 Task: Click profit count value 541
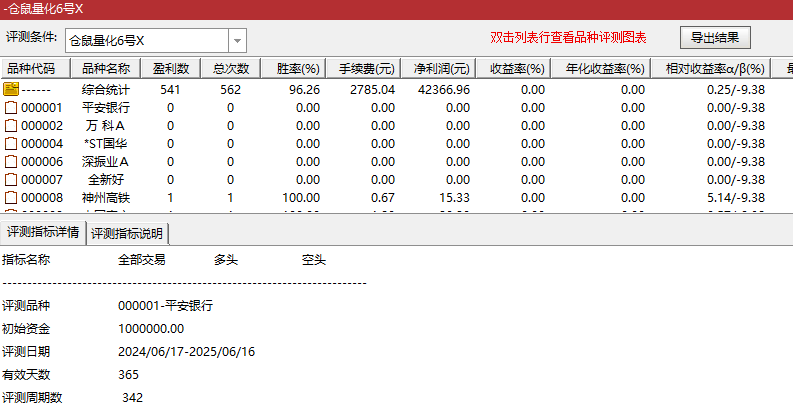click(x=170, y=90)
